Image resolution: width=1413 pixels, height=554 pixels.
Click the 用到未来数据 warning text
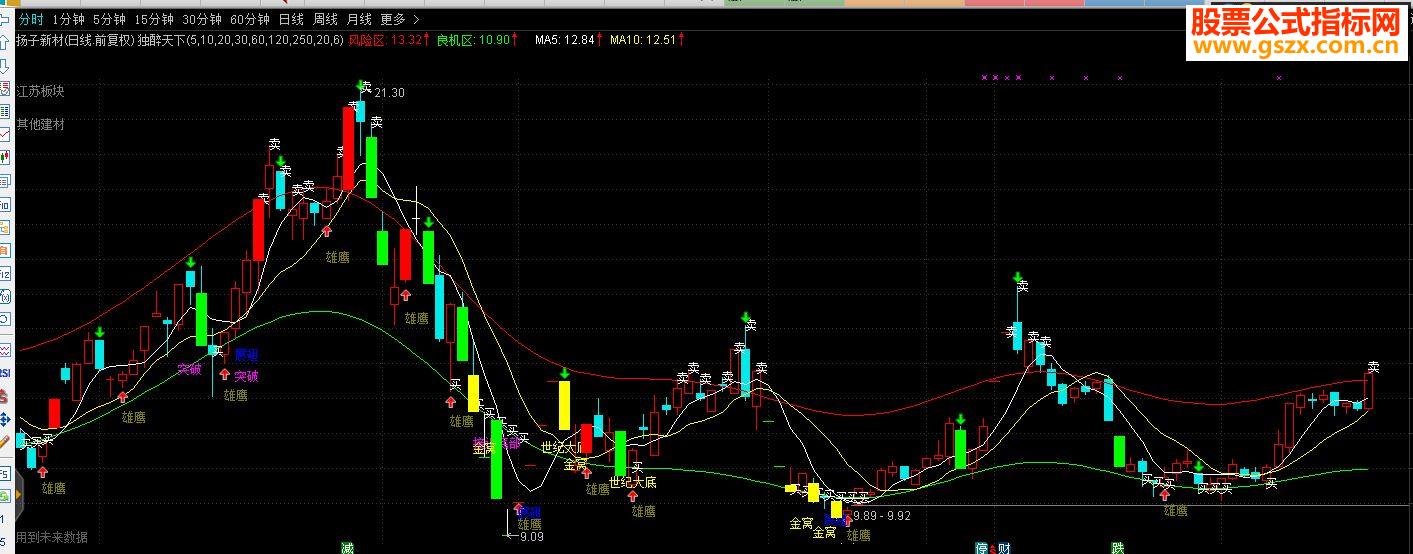52,537
